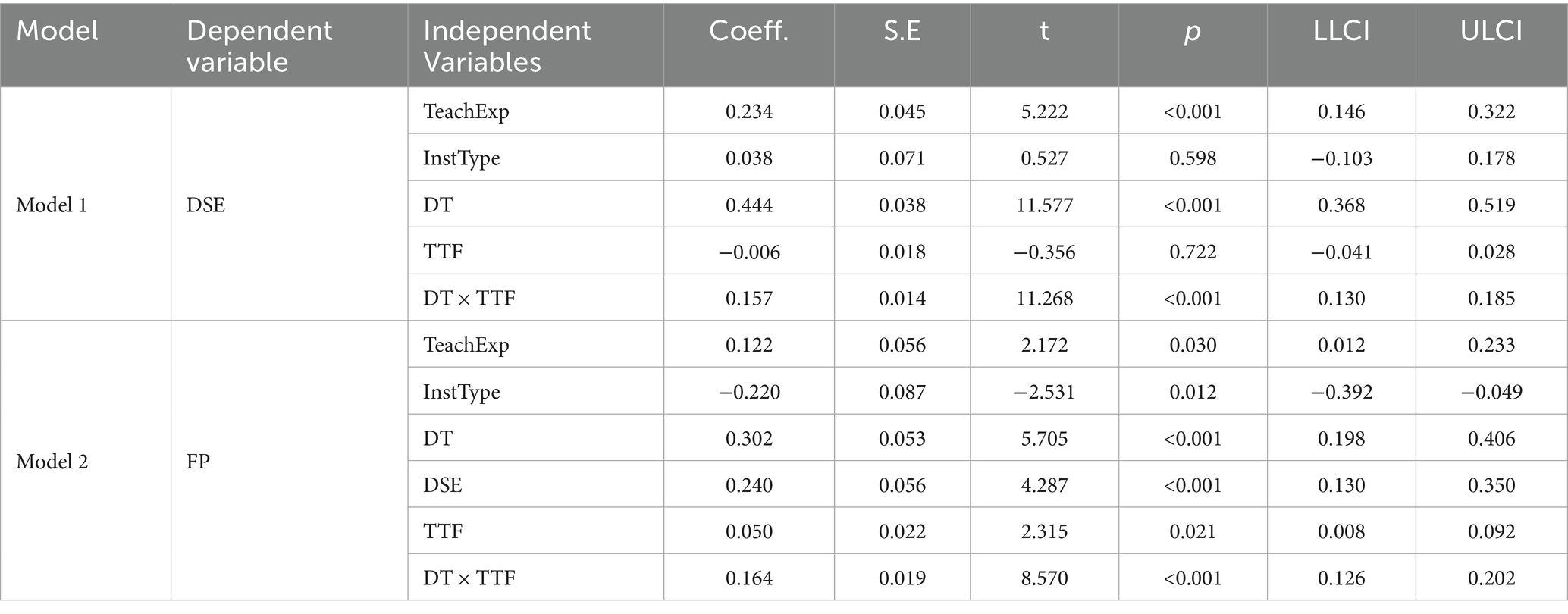Click the p value 0.598
The width and height of the screenshot is (1568, 614).
tap(1193, 158)
